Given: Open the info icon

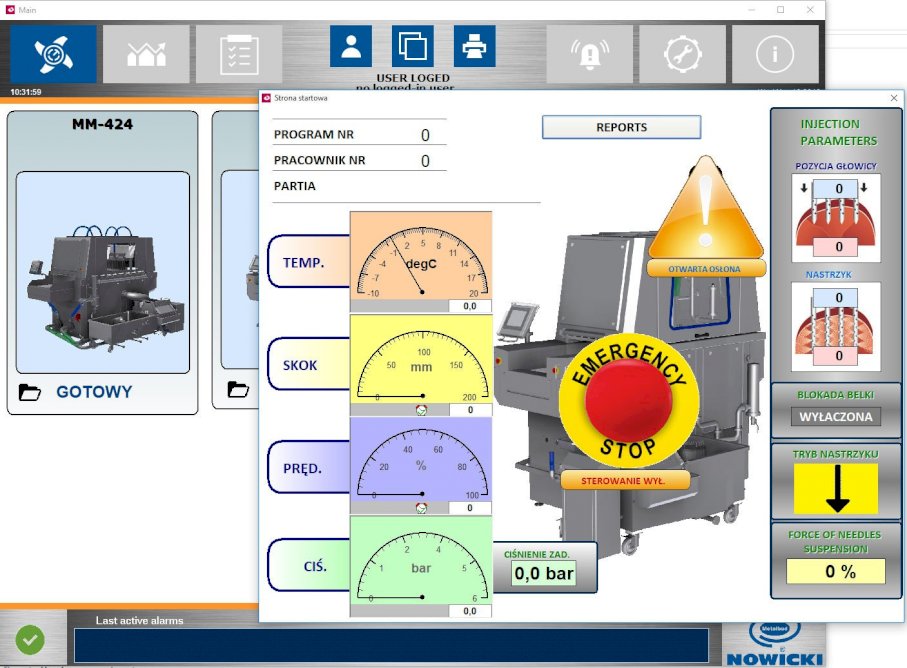Looking at the screenshot, I should point(775,54).
